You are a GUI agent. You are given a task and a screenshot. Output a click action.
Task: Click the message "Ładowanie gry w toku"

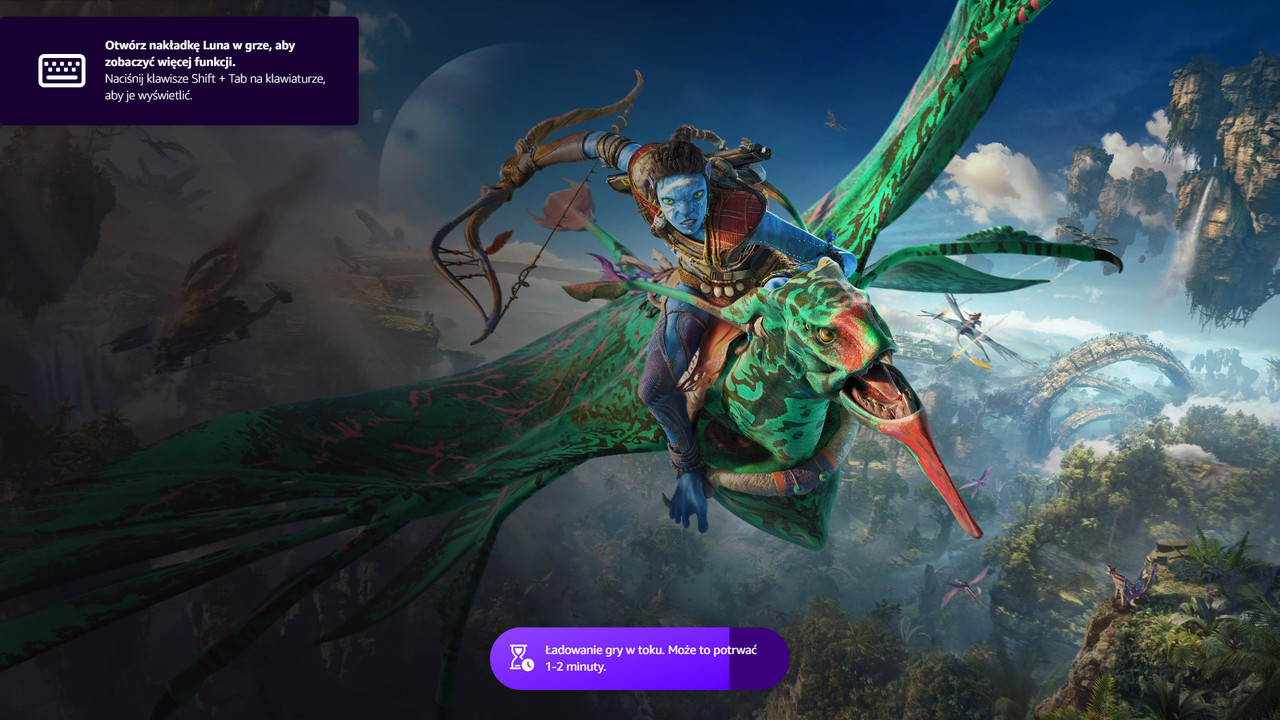point(604,650)
